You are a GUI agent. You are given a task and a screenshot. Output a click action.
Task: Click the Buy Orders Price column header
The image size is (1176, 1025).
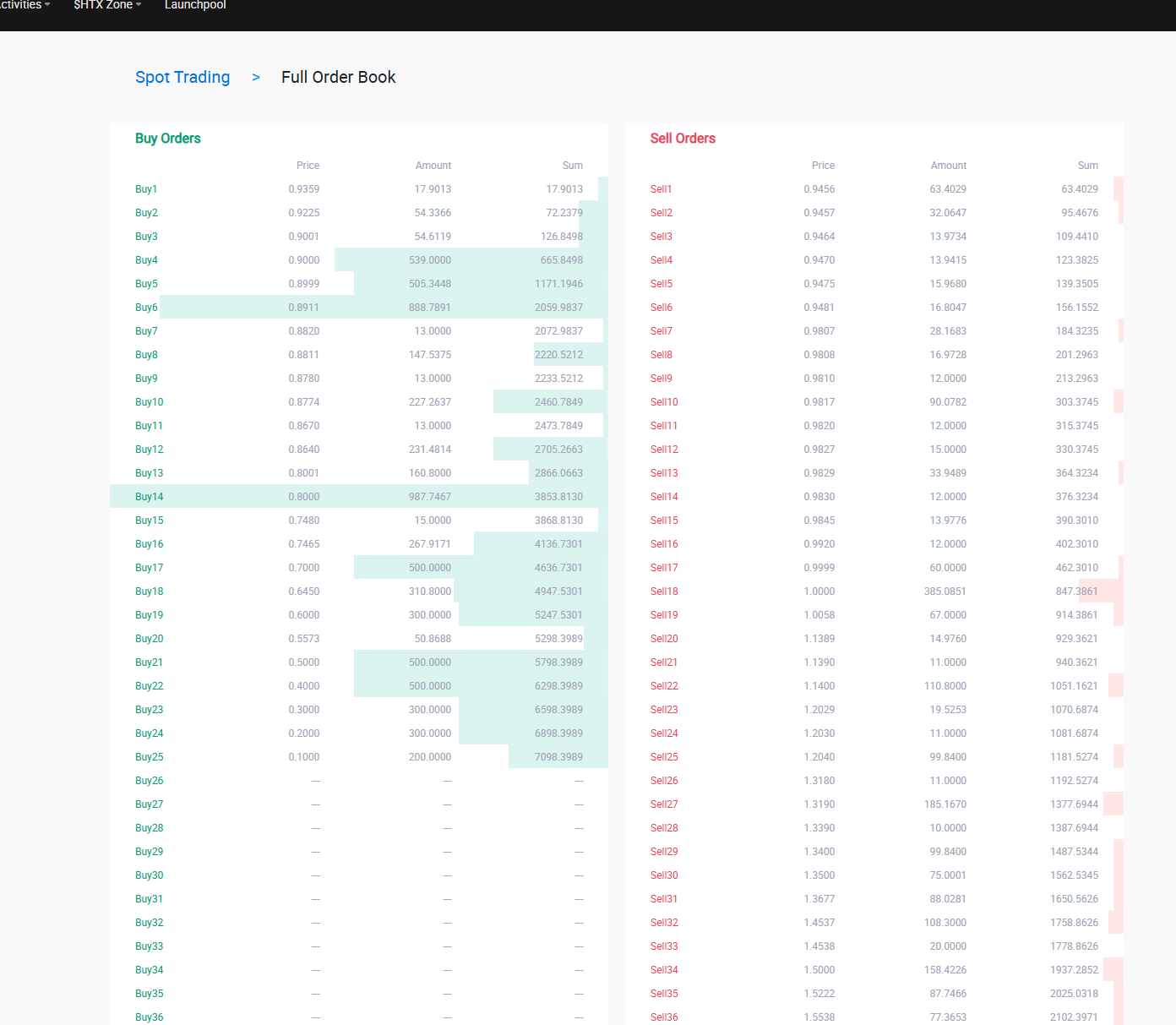[308, 166]
